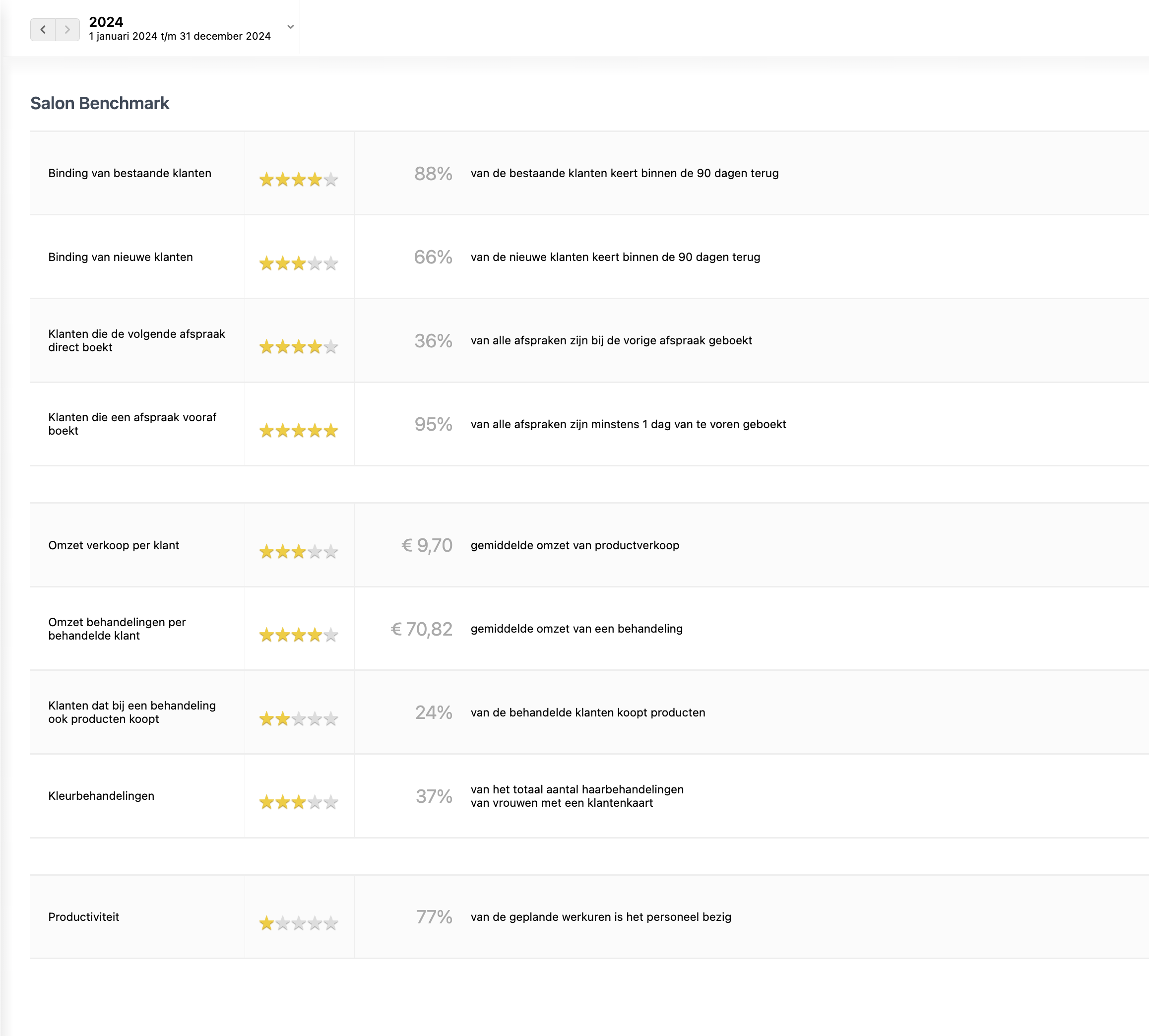Click star rating for Omzet verkoop per klant
This screenshot has height=1036, width=1149.
(298, 552)
